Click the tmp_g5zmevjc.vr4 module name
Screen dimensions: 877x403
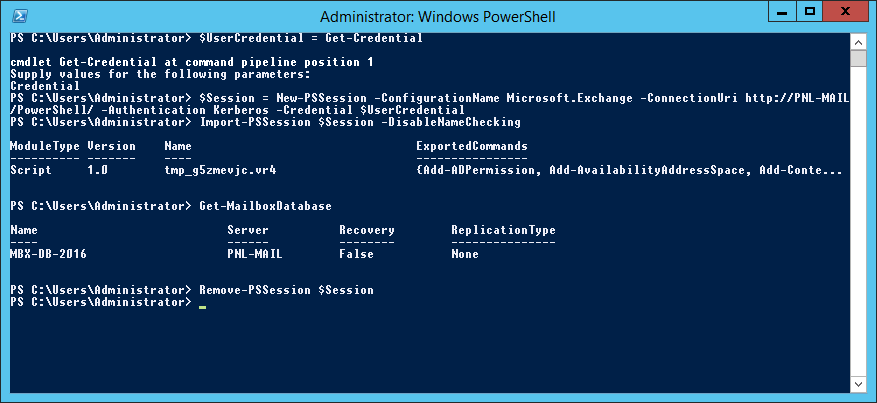tap(220, 170)
